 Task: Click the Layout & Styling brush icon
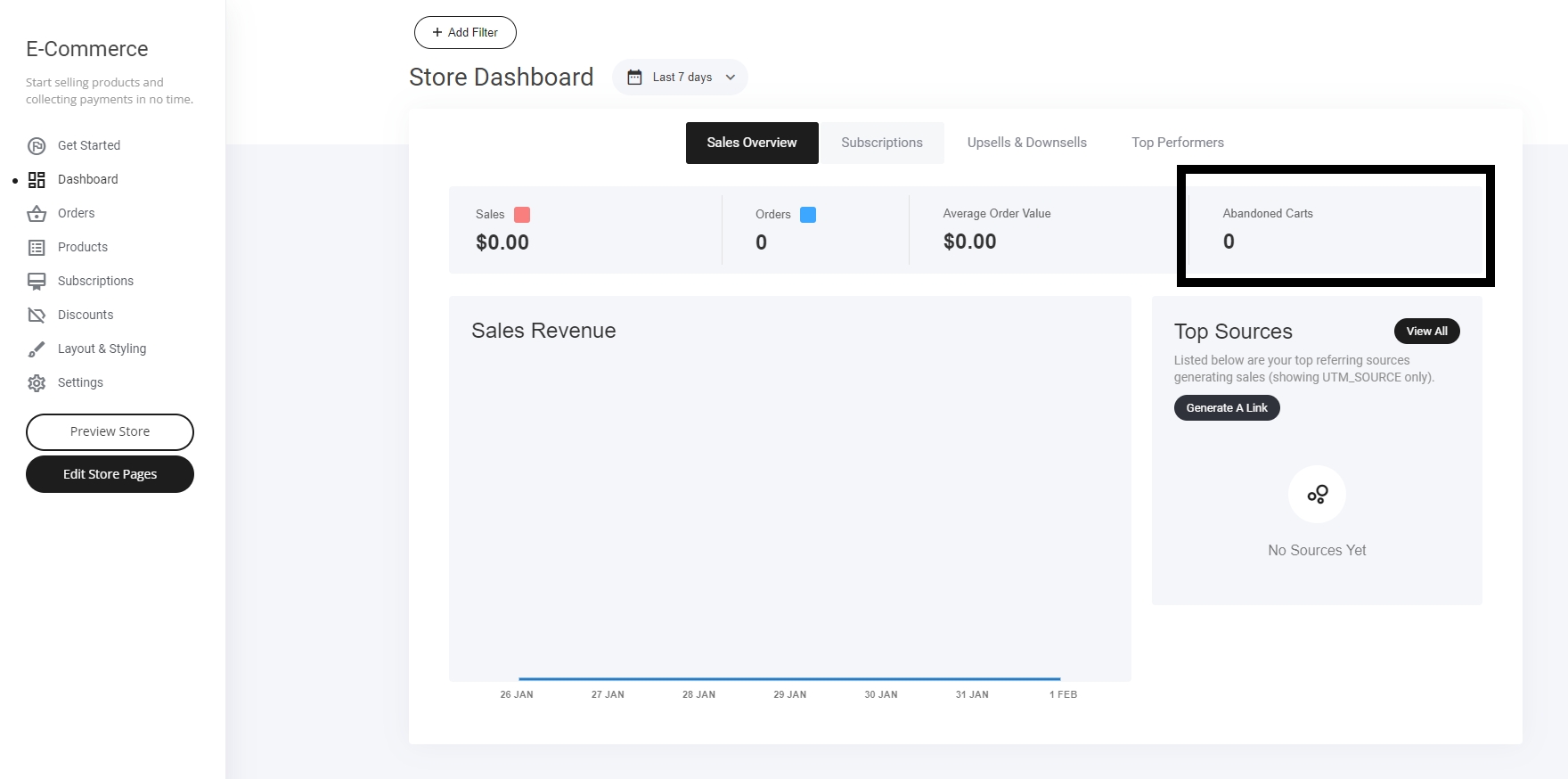click(x=37, y=349)
